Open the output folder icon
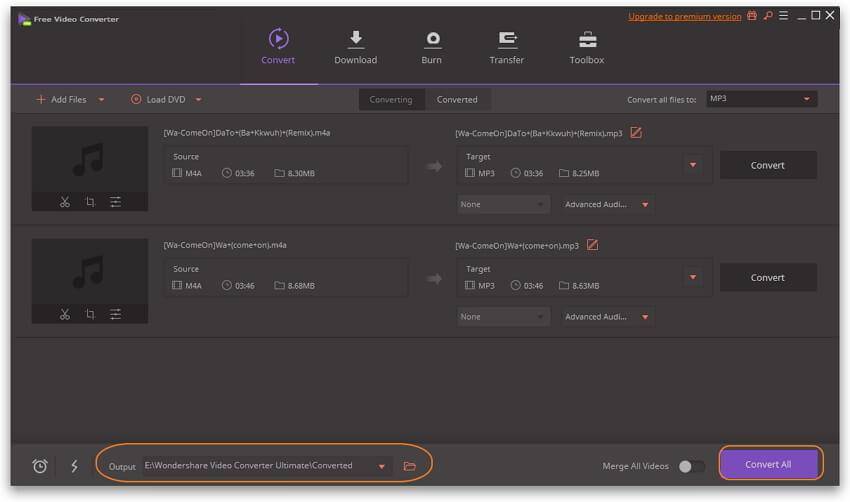The image size is (850, 502). (409, 466)
